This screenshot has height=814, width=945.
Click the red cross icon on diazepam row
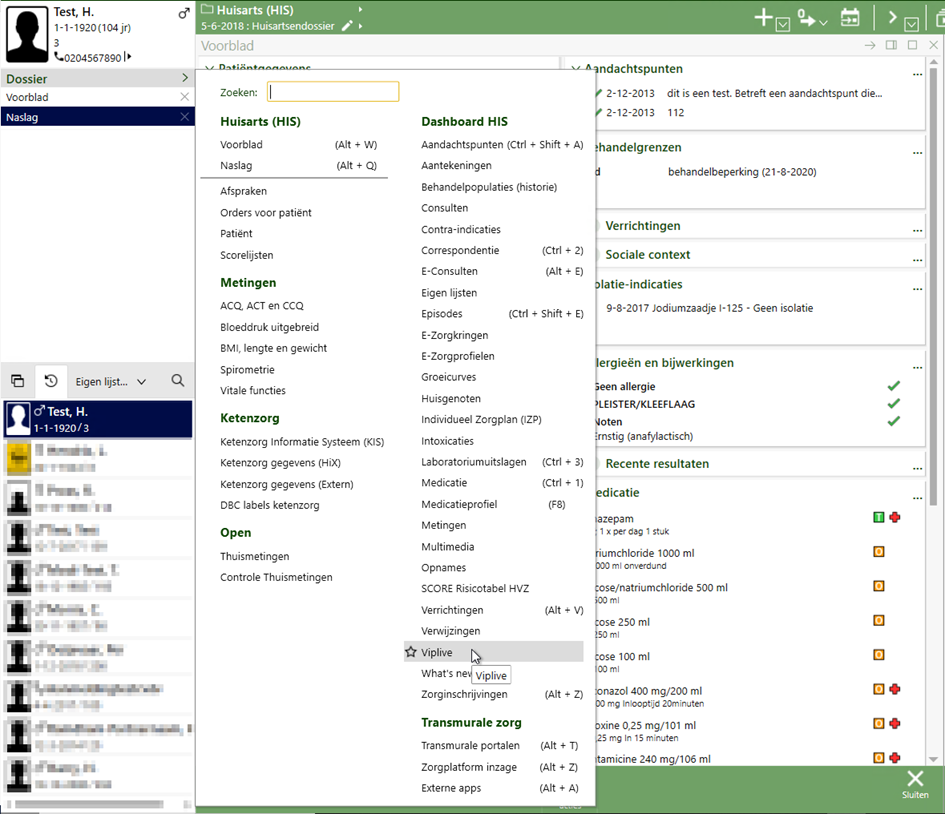(x=895, y=517)
